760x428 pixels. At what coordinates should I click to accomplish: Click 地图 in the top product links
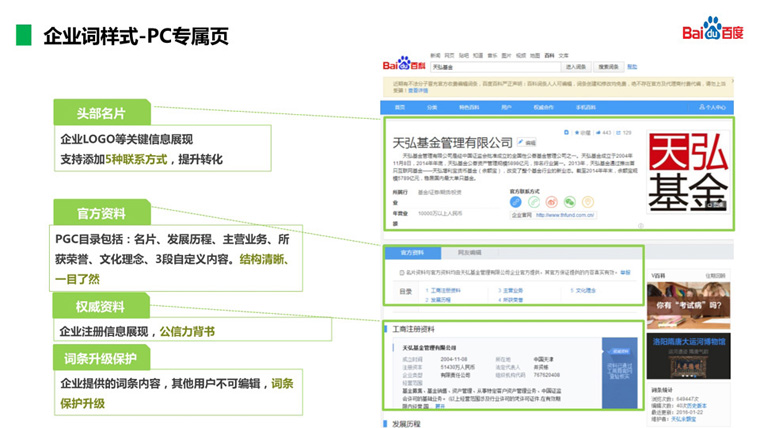(x=535, y=56)
